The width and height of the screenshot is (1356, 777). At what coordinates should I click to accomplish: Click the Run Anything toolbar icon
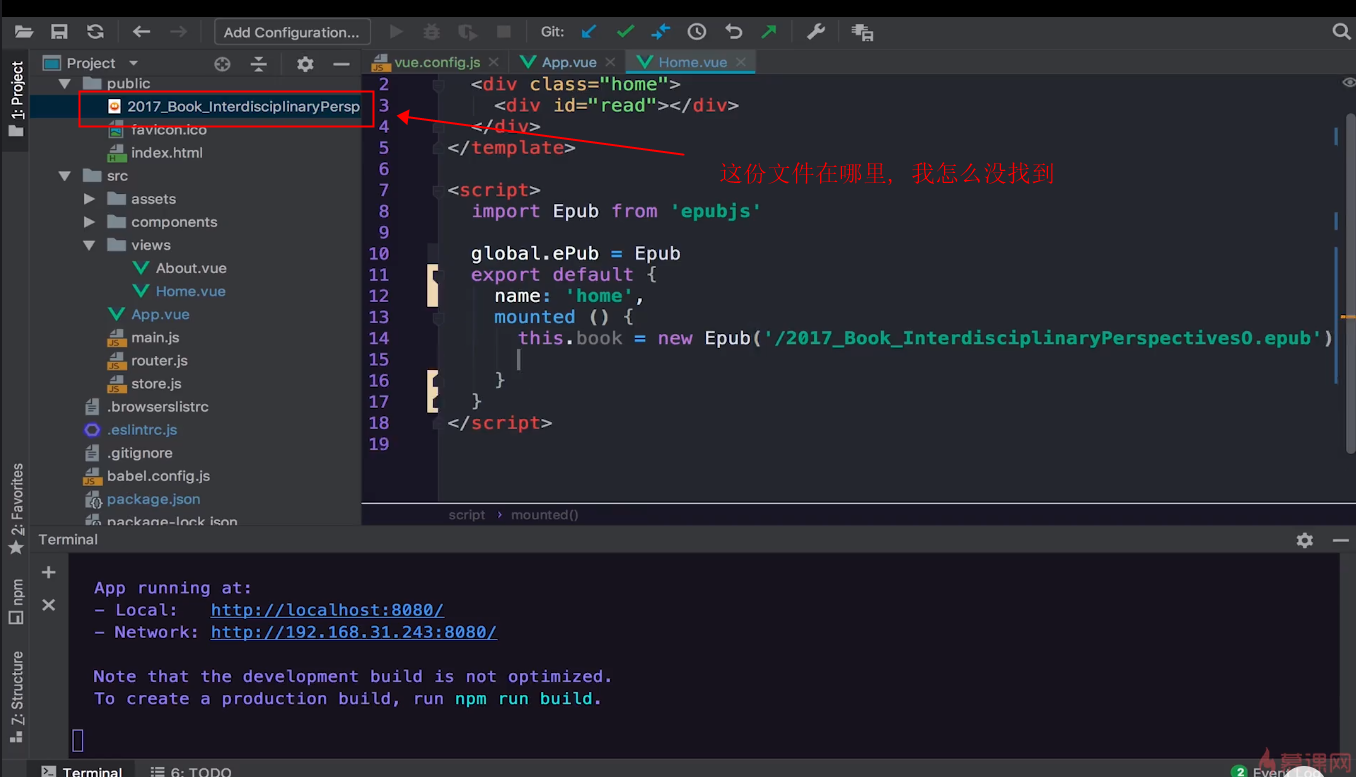pos(863,33)
